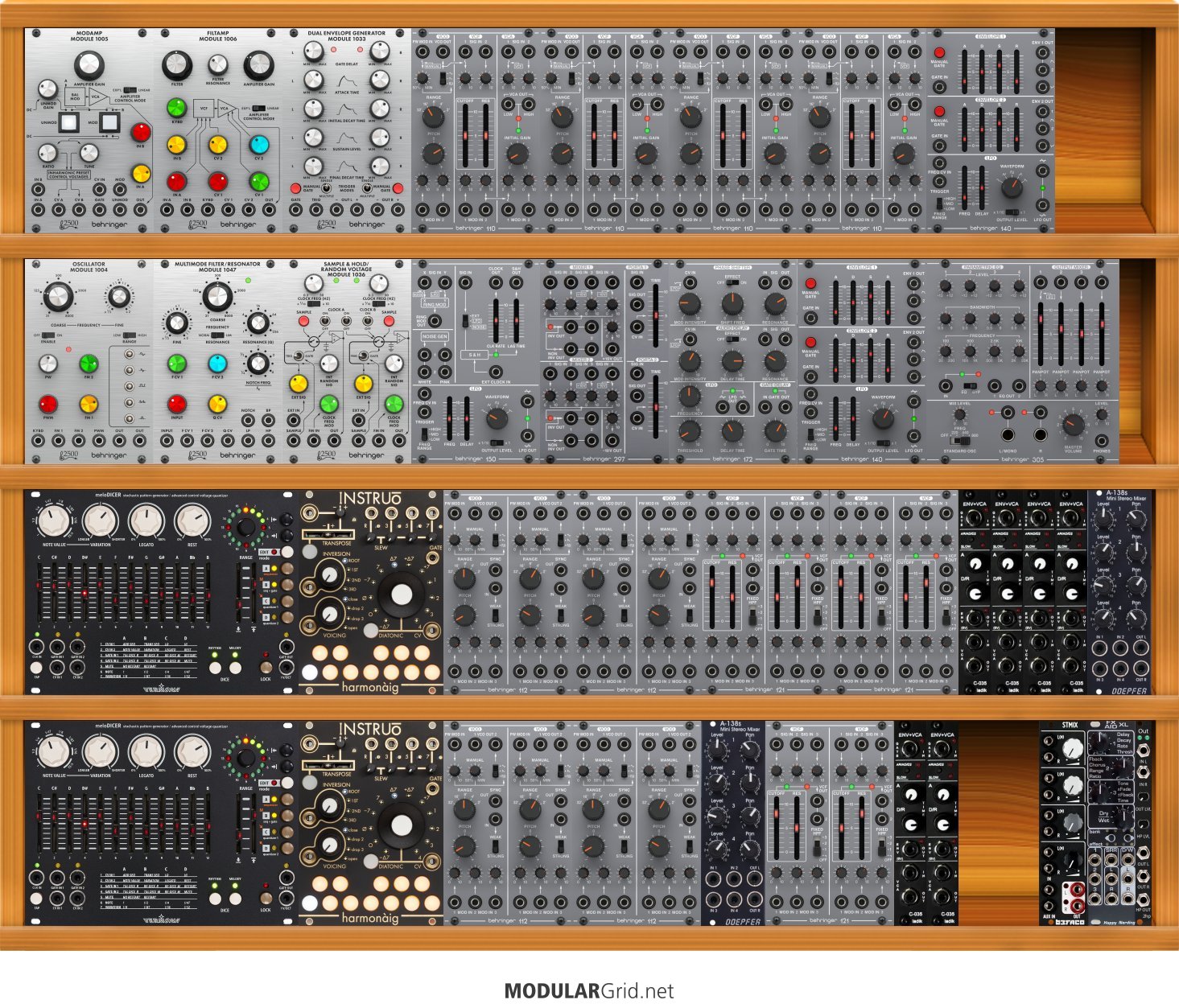Click the 'SAMPLE & HOLD/RANDOM VOLTAGE MODULE 1036' title
This screenshot has height=1008, width=1179.
click(x=348, y=269)
